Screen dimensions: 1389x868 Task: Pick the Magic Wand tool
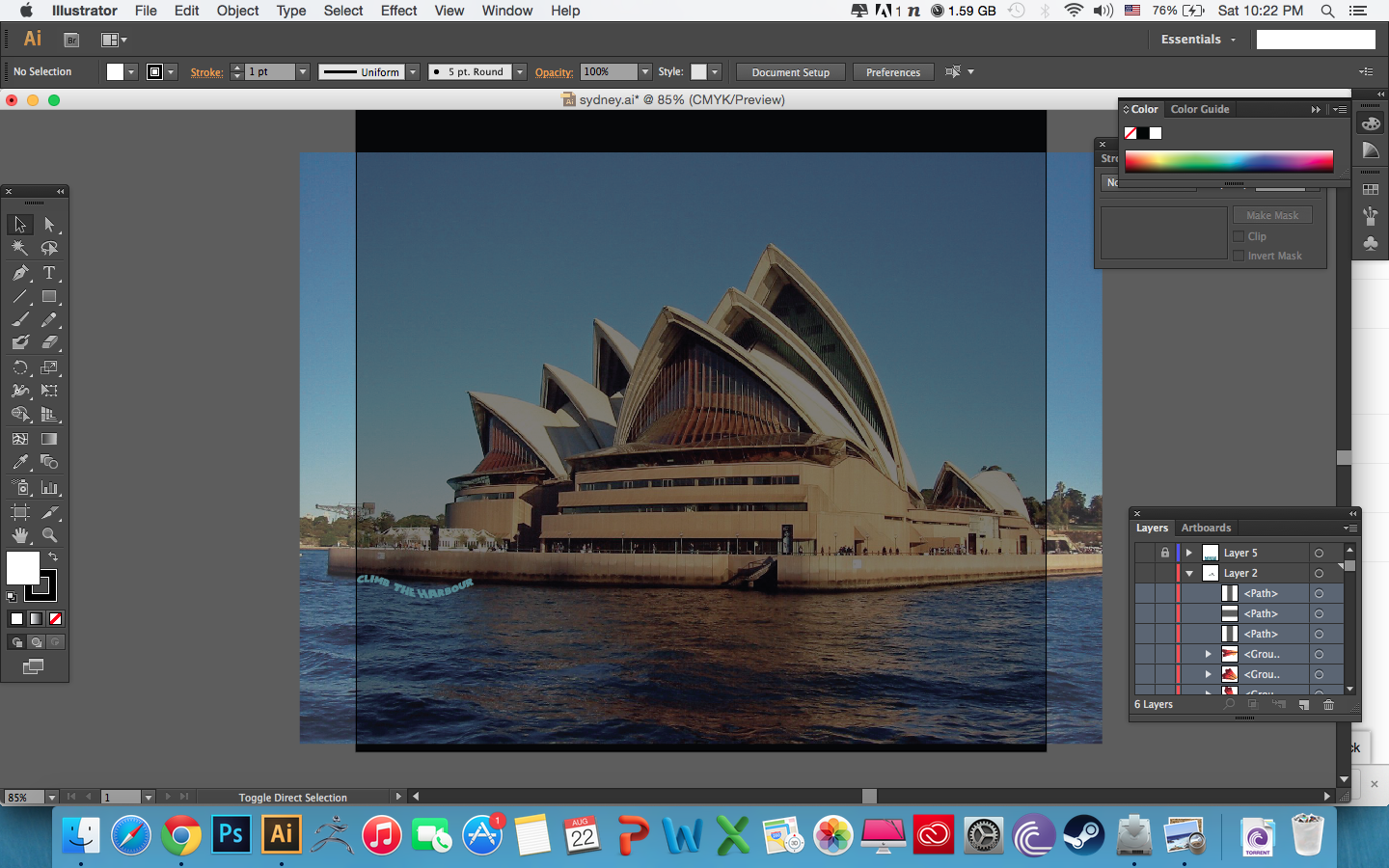20,248
